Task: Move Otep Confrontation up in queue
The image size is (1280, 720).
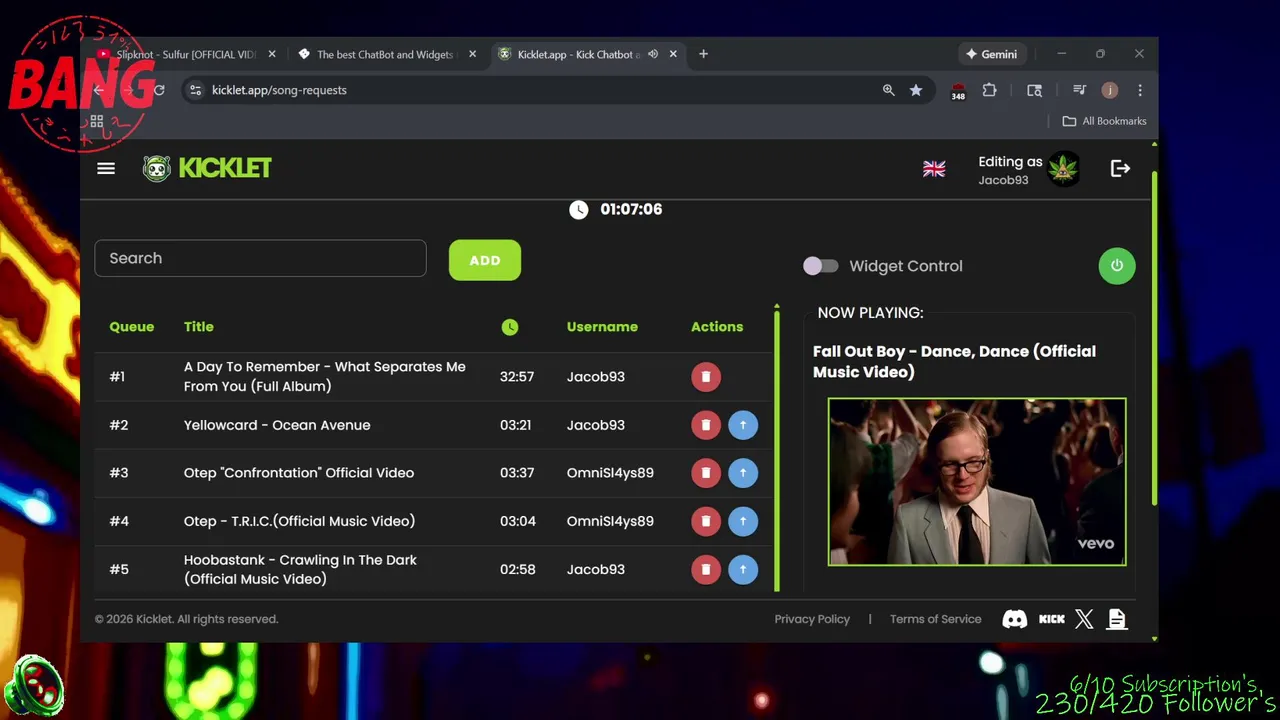Action: click(x=743, y=473)
